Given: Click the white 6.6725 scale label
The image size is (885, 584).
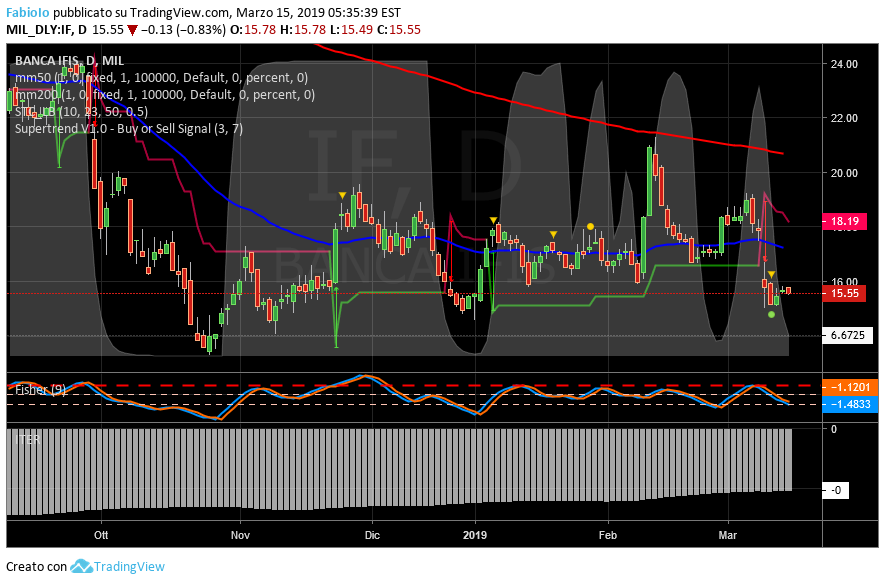Looking at the screenshot, I should pyautogui.click(x=848, y=335).
